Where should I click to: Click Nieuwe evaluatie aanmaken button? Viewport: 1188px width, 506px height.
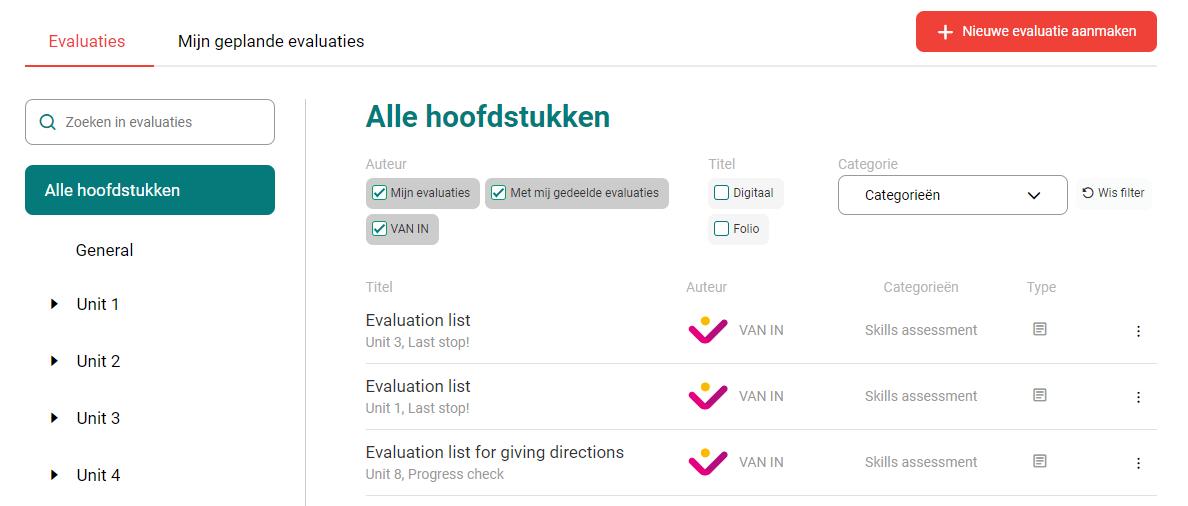click(1036, 32)
